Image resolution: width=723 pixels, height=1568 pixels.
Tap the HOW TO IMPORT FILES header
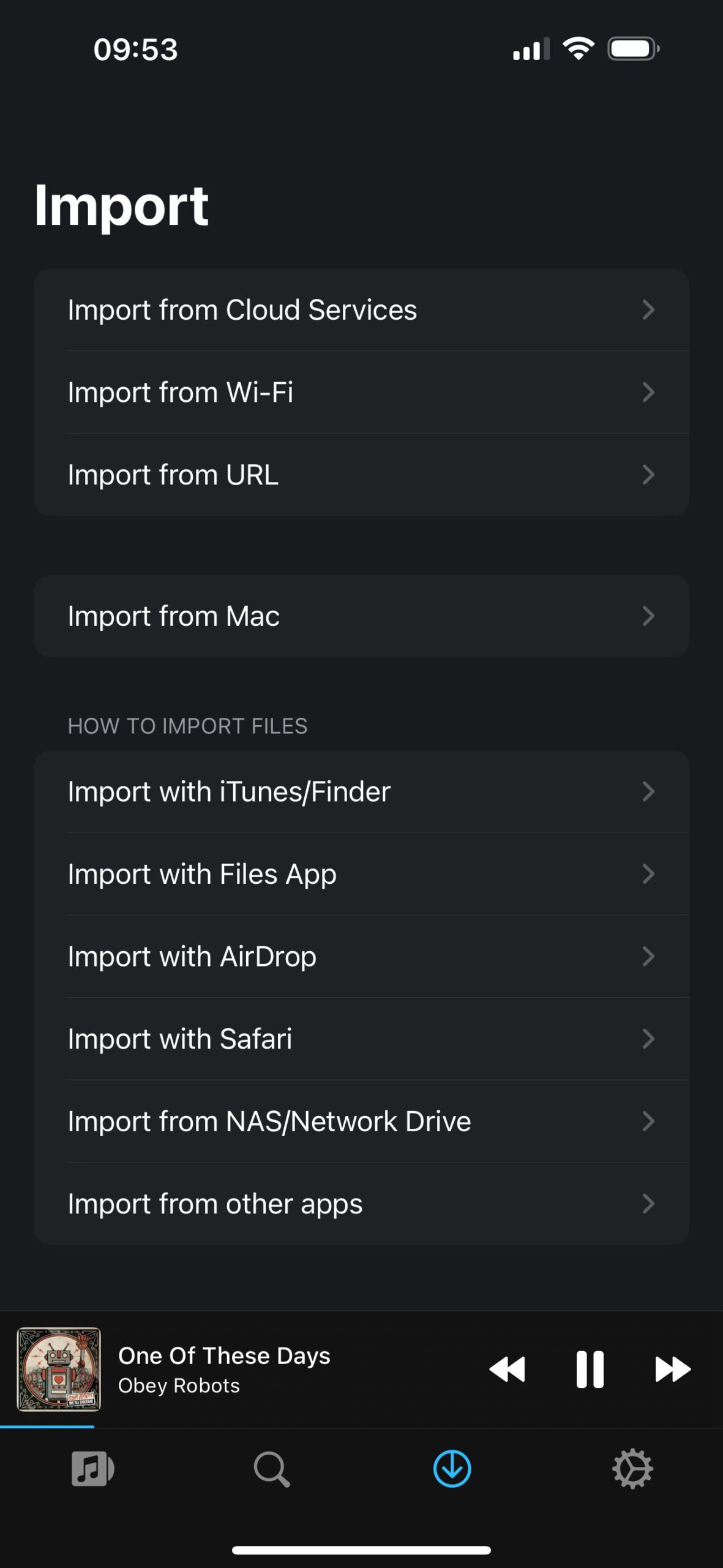(187, 726)
